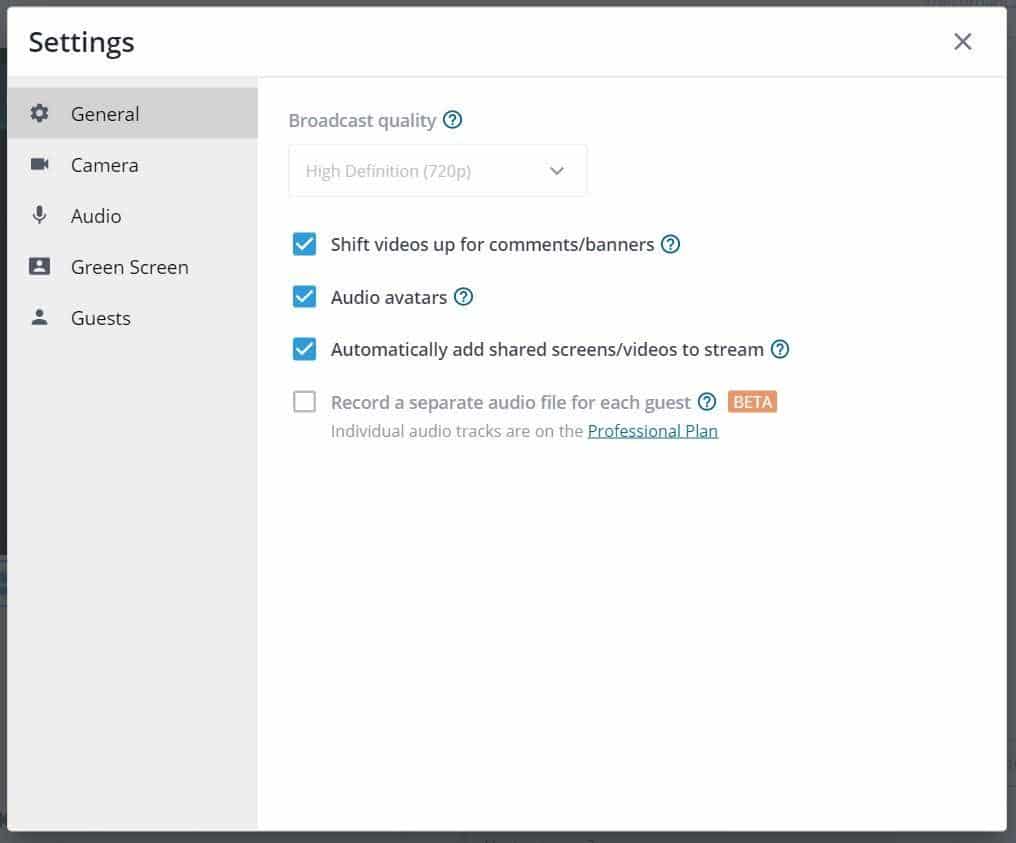Image resolution: width=1016 pixels, height=843 pixels.
Task: Uncheck automatically add shared screens to stream
Action: click(x=305, y=349)
